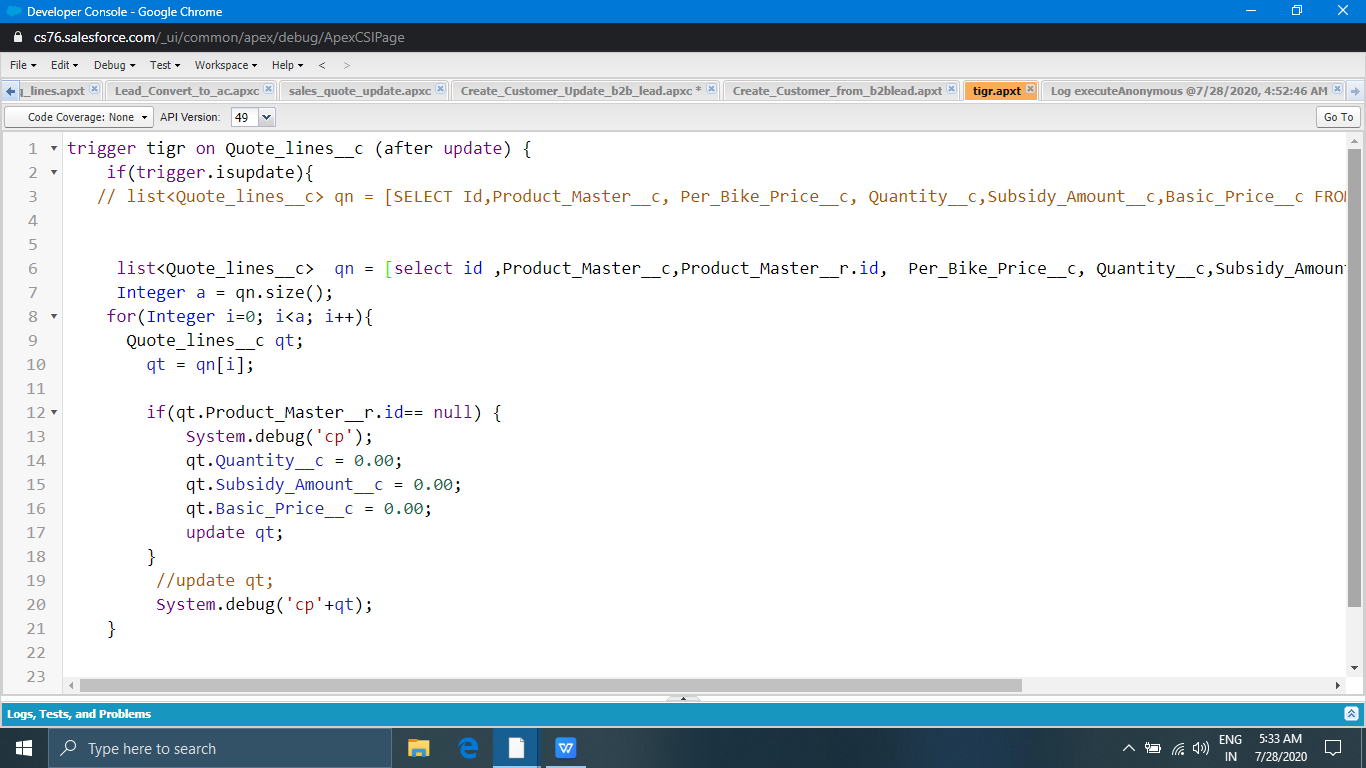This screenshot has height=768, width=1366.
Task: Open the API Version dropdown arrow
Action: point(267,117)
